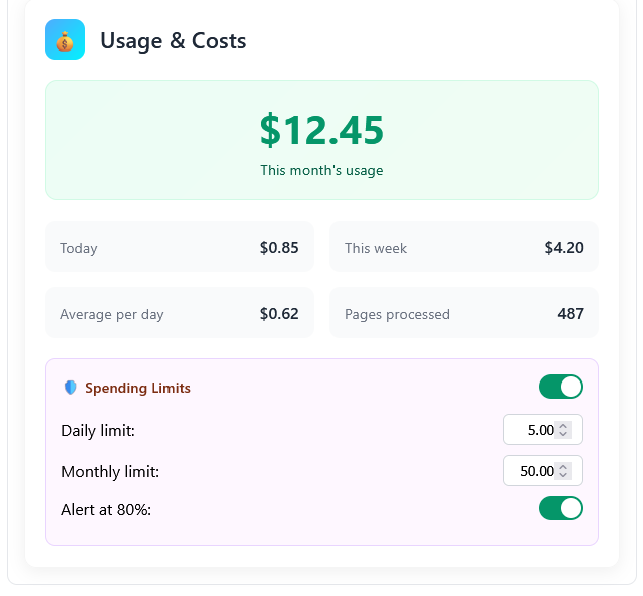The height and width of the screenshot is (596, 643).
Task: Click the Alert at 80% label
Action: pos(106,509)
